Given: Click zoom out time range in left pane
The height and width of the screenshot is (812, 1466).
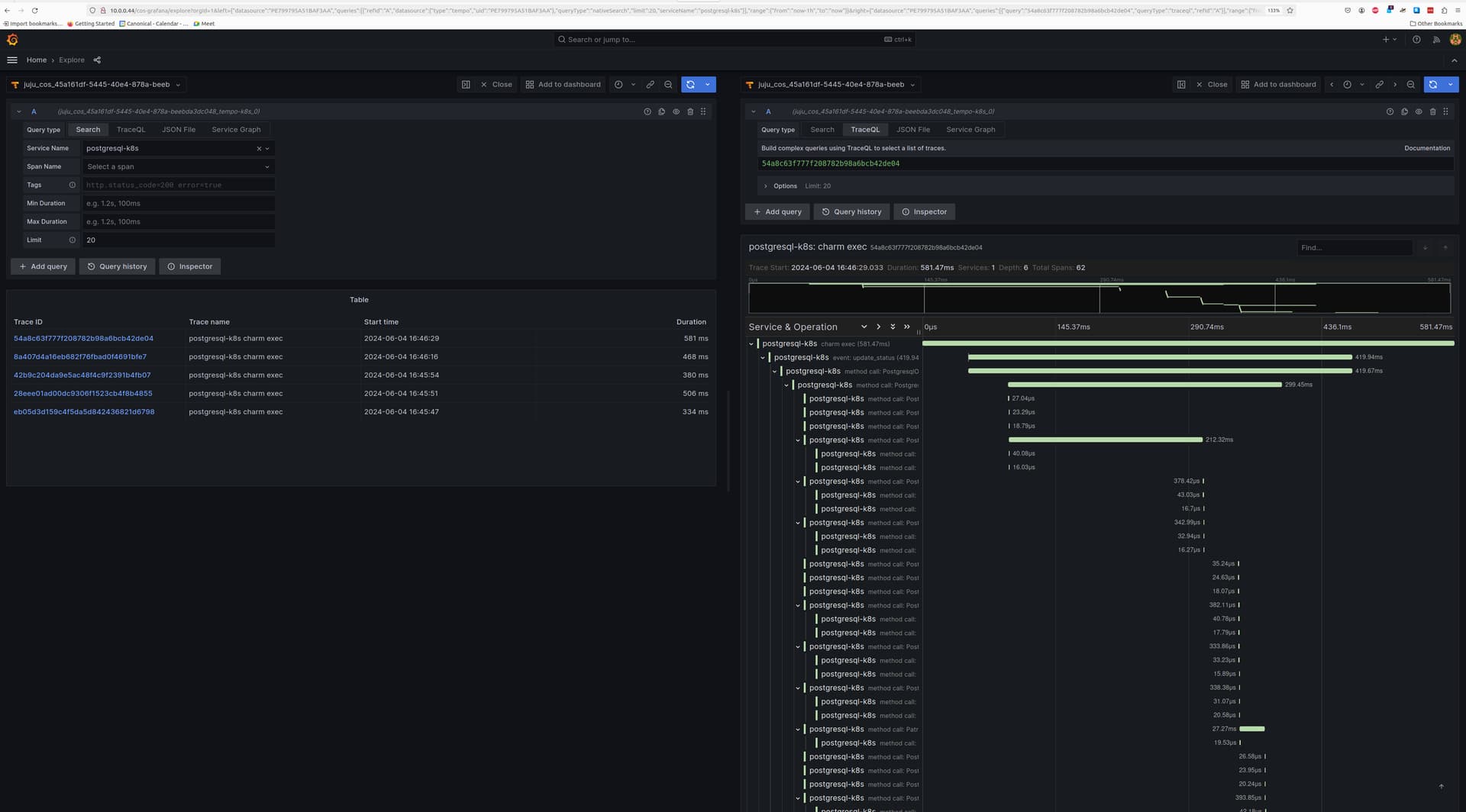Looking at the screenshot, I should (x=668, y=85).
